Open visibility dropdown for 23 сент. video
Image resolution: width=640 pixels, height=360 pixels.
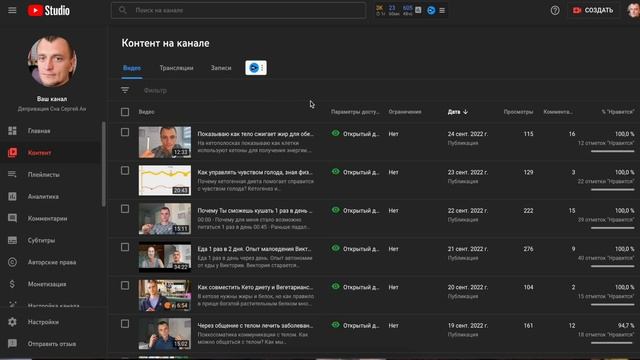point(355,172)
